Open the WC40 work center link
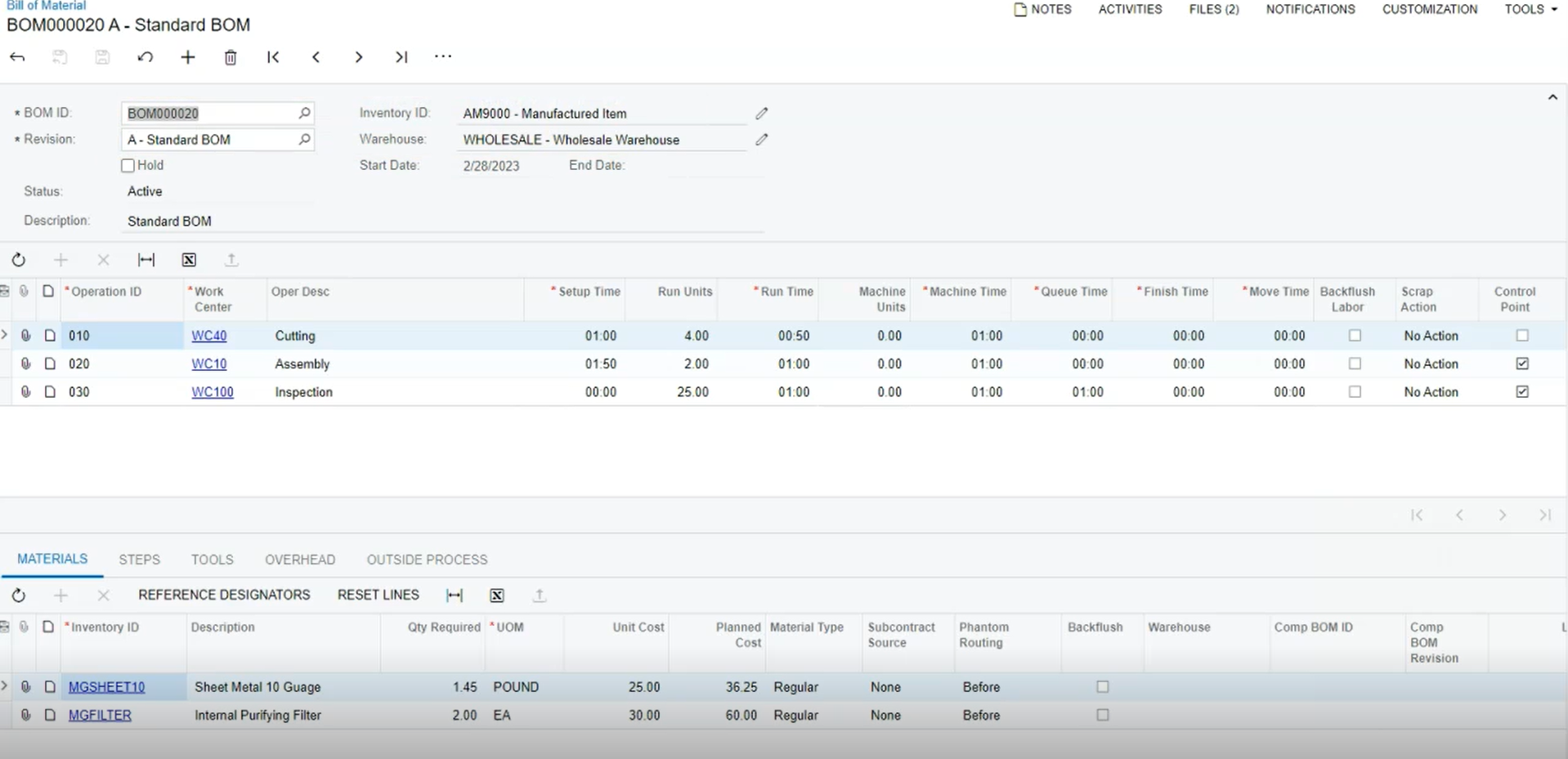The height and width of the screenshot is (759, 1568). point(209,336)
